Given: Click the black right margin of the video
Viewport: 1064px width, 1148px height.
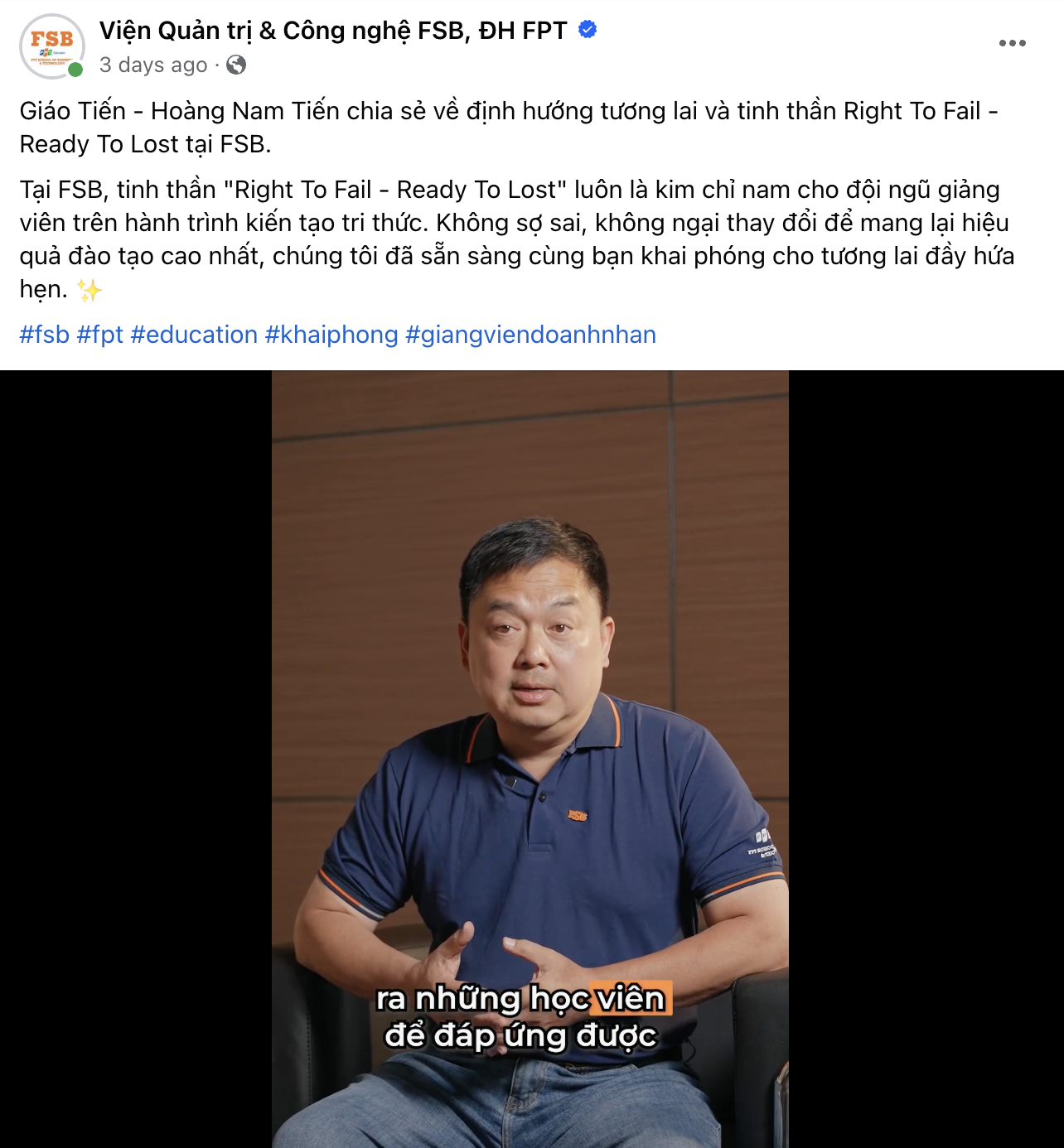Looking at the screenshot, I should pyautogui.click(x=926, y=759).
